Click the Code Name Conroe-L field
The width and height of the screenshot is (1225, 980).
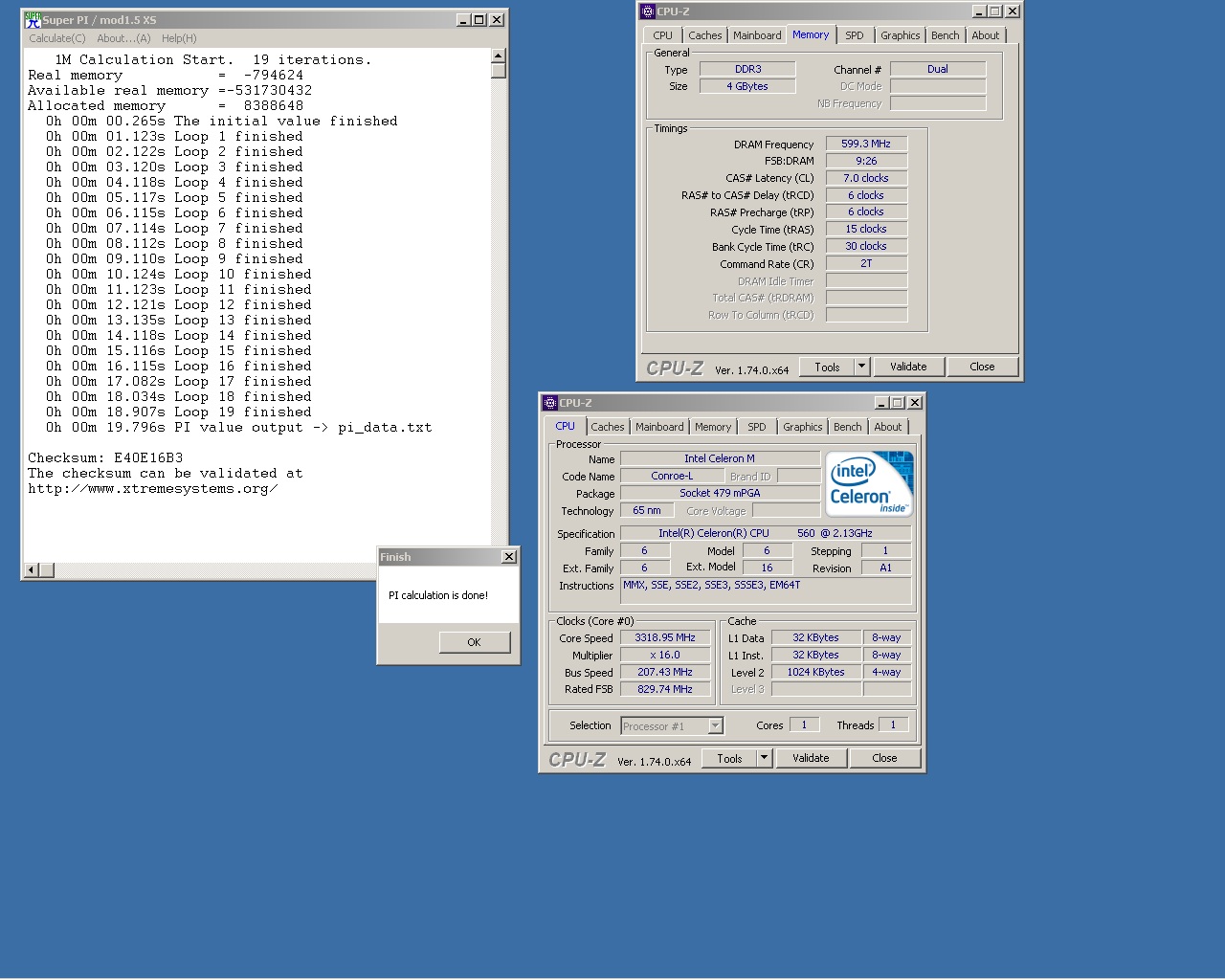pos(673,476)
